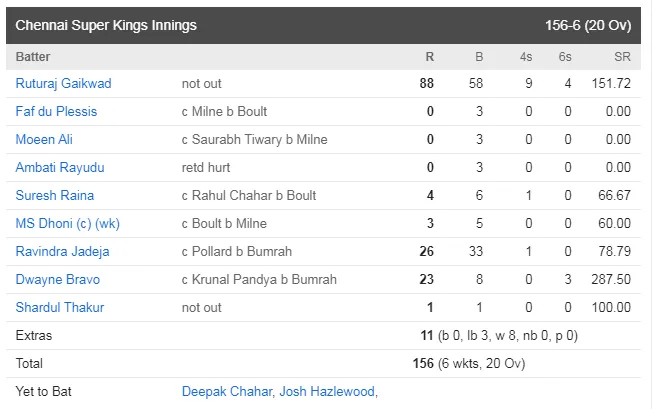Click the Batter column header
Viewport: 653px width, 409px height.
pyautogui.click(x=33, y=57)
